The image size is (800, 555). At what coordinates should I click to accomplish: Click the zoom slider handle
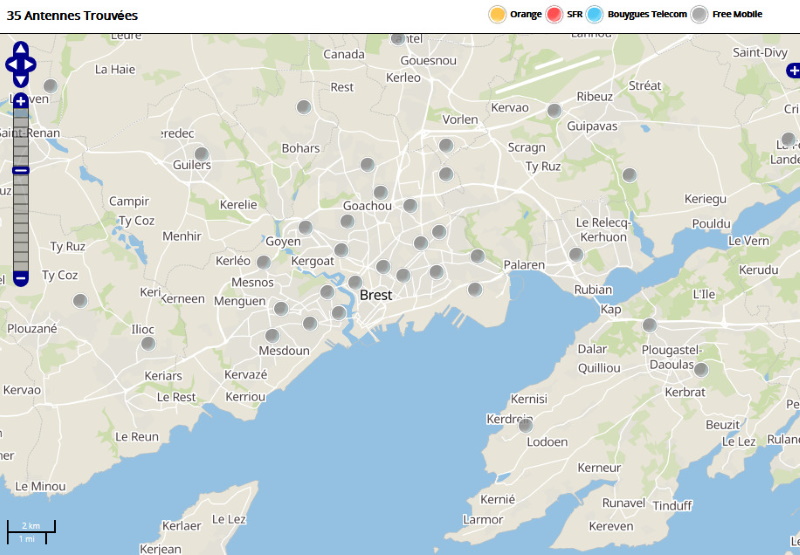coord(20,170)
